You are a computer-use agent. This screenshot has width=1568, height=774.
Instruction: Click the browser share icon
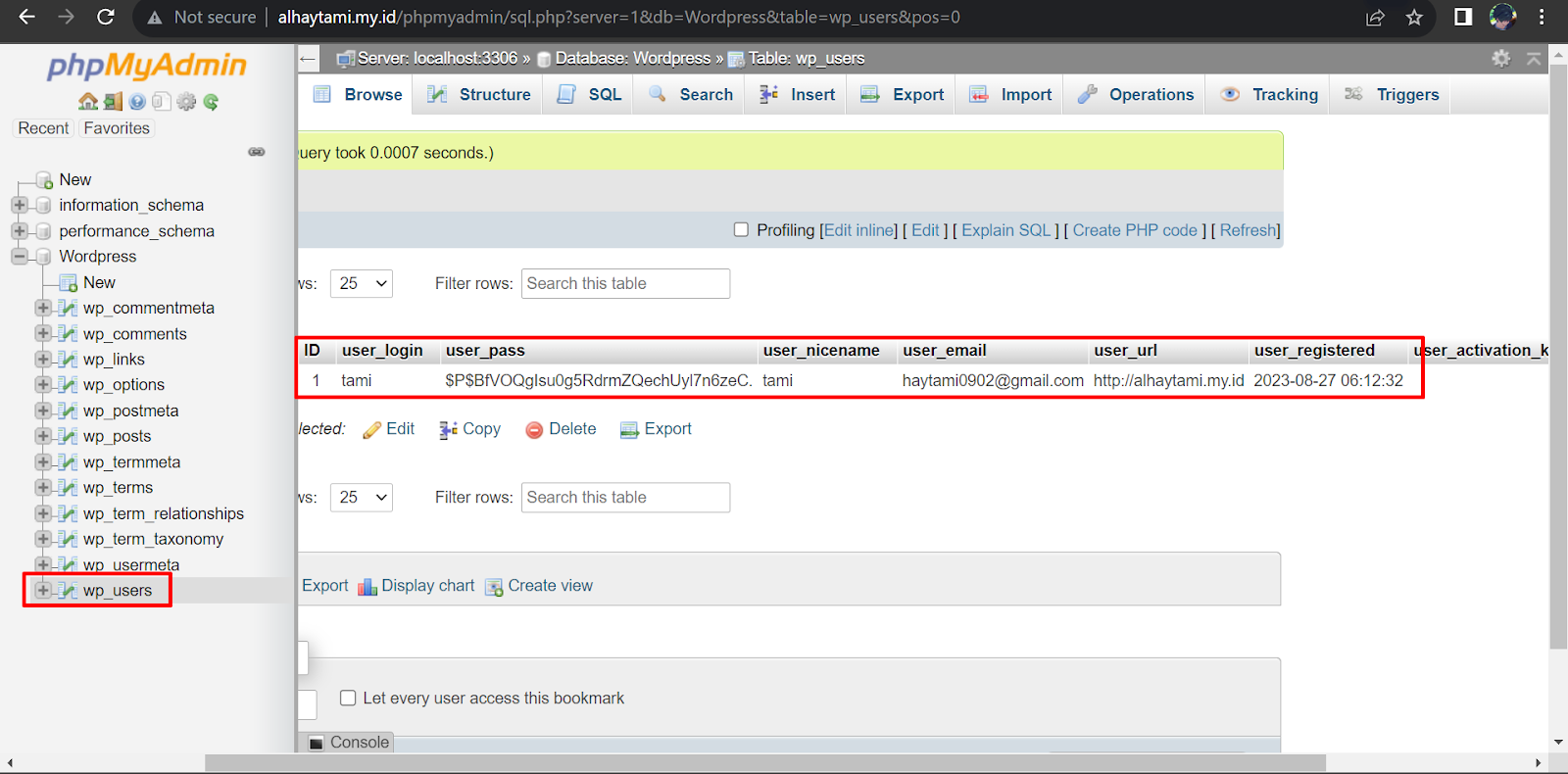1375,17
